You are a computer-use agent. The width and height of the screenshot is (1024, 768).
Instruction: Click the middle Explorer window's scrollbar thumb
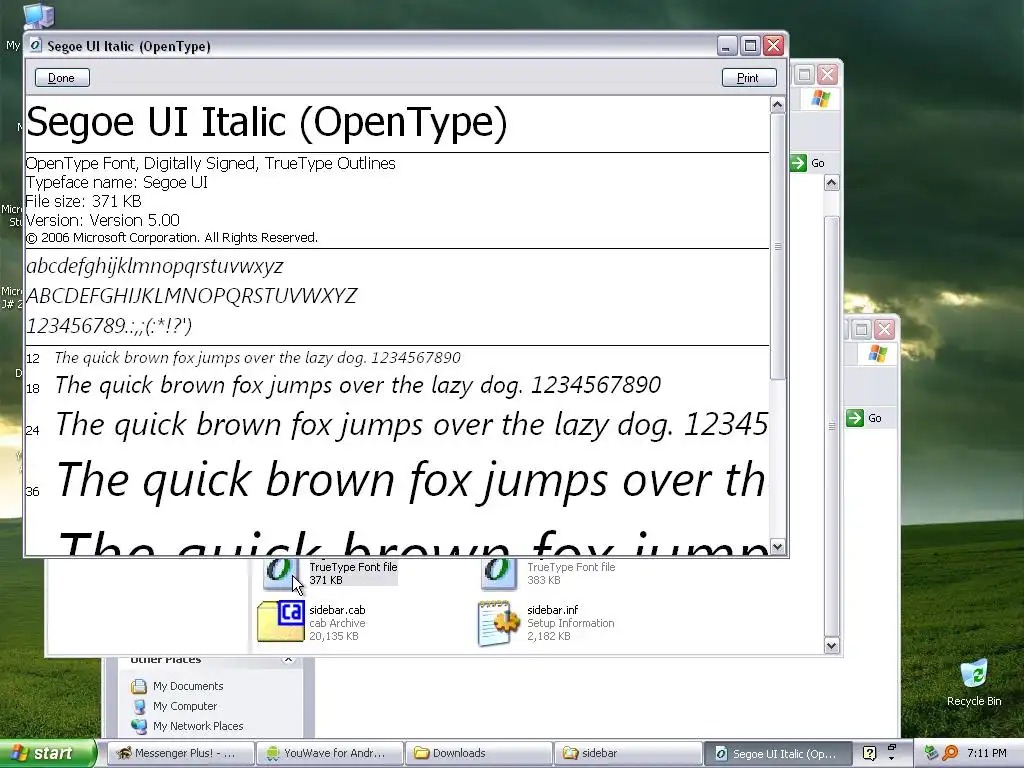click(831, 426)
